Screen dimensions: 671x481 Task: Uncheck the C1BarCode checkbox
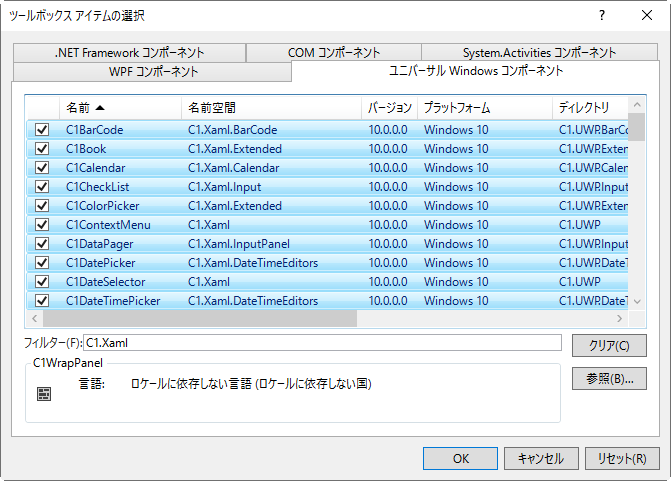click(x=42, y=130)
